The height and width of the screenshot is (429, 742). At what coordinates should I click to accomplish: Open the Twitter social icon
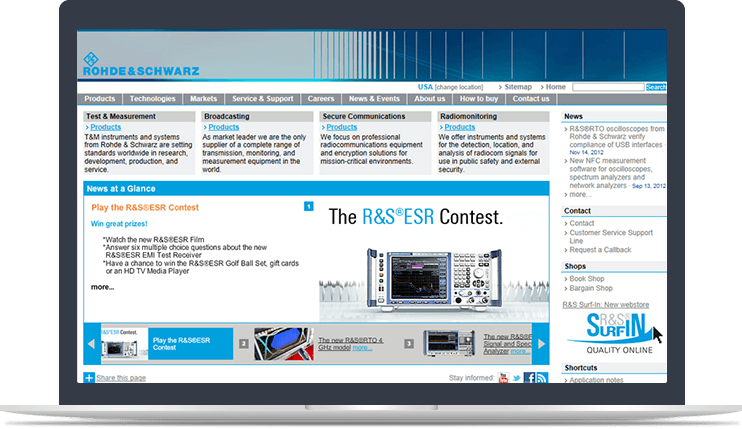click(517, 378)
